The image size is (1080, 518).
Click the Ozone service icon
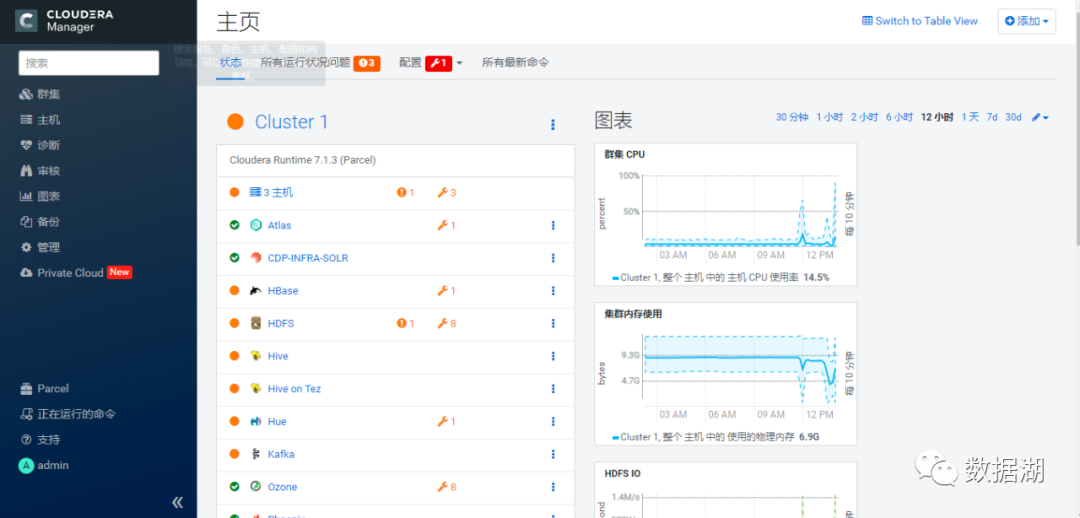pyautogui.click(x=256, y=487)
